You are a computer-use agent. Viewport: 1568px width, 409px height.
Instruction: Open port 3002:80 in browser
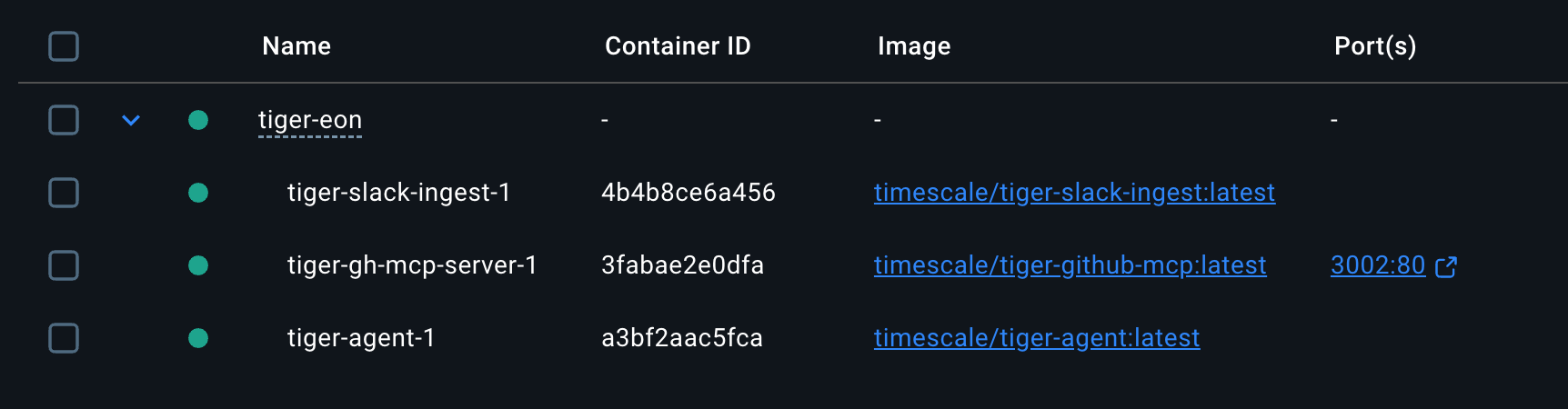[x=1377, y=265]
